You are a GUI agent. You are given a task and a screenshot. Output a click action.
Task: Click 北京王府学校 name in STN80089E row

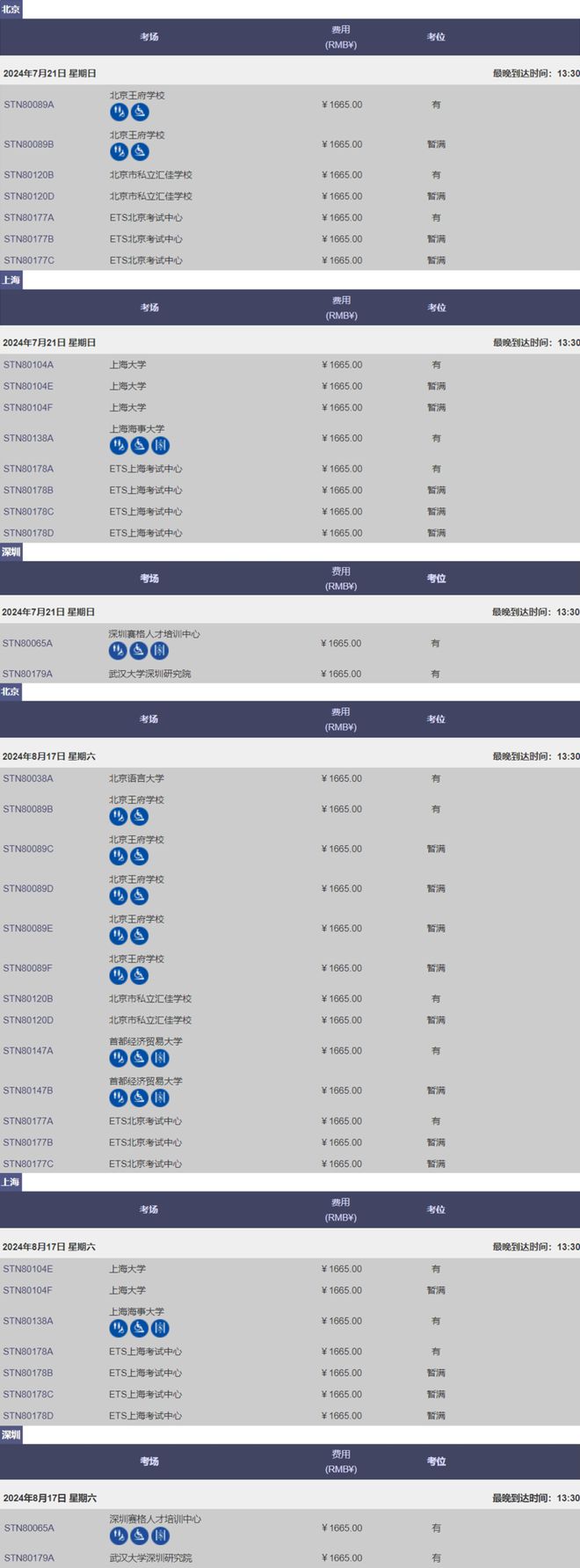(x=136, y=919)
